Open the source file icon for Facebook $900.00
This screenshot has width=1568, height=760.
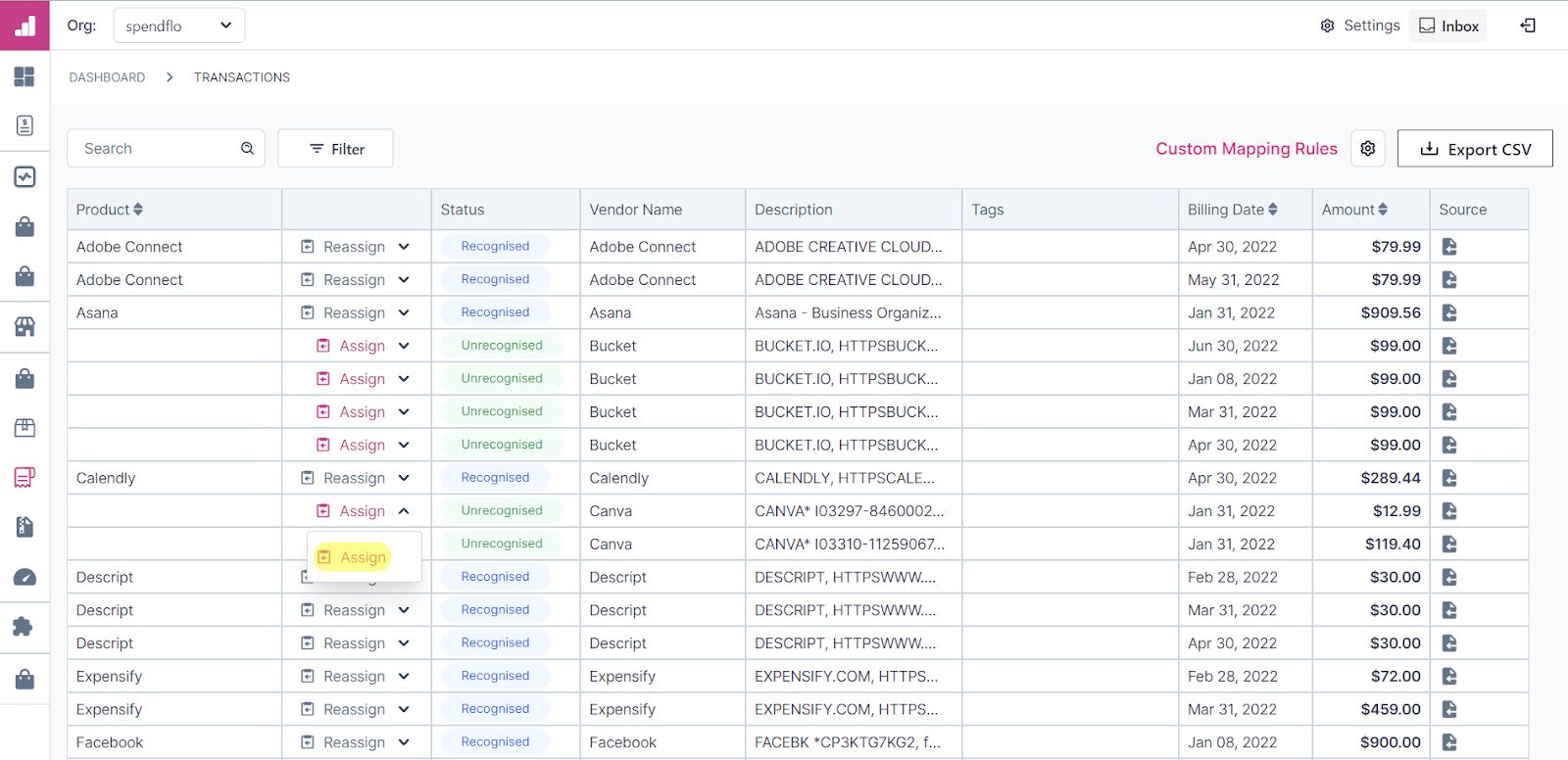point(1449,742)
